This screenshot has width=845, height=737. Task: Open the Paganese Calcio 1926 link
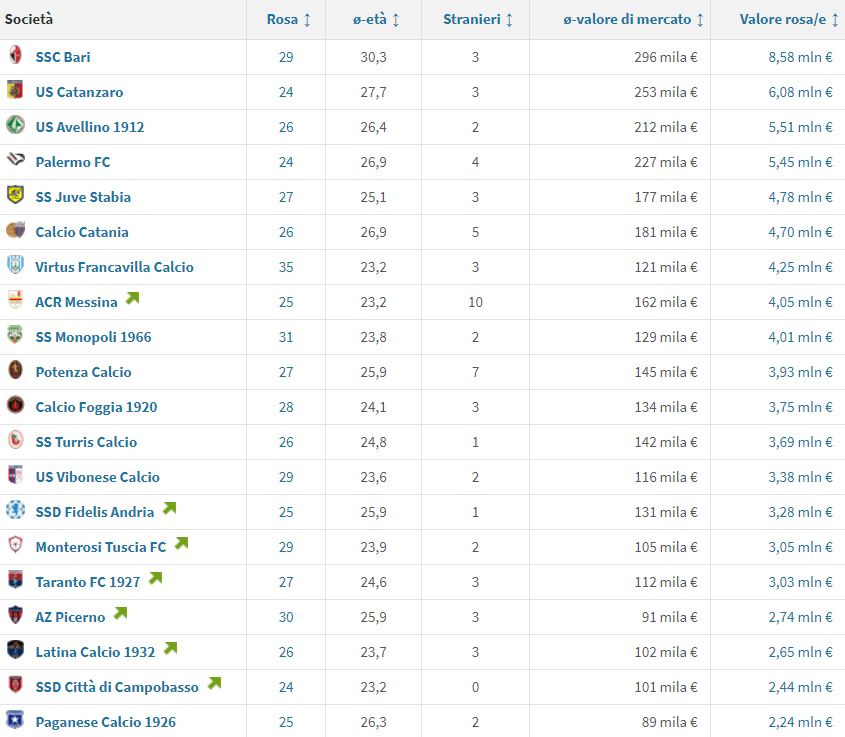pos(106,722)
